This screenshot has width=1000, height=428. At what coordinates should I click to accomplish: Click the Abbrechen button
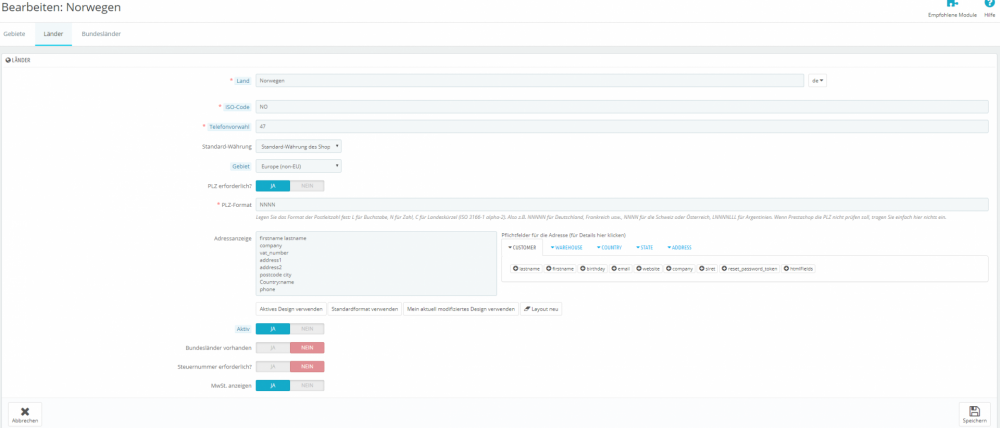25,415
